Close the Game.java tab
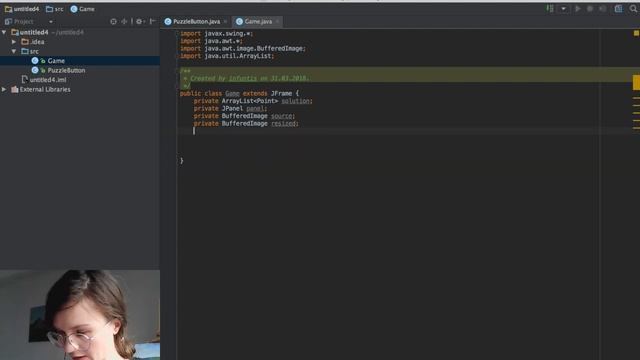This screenshot has width=640, height=360. pyautogui.click(x=278, y=22)
